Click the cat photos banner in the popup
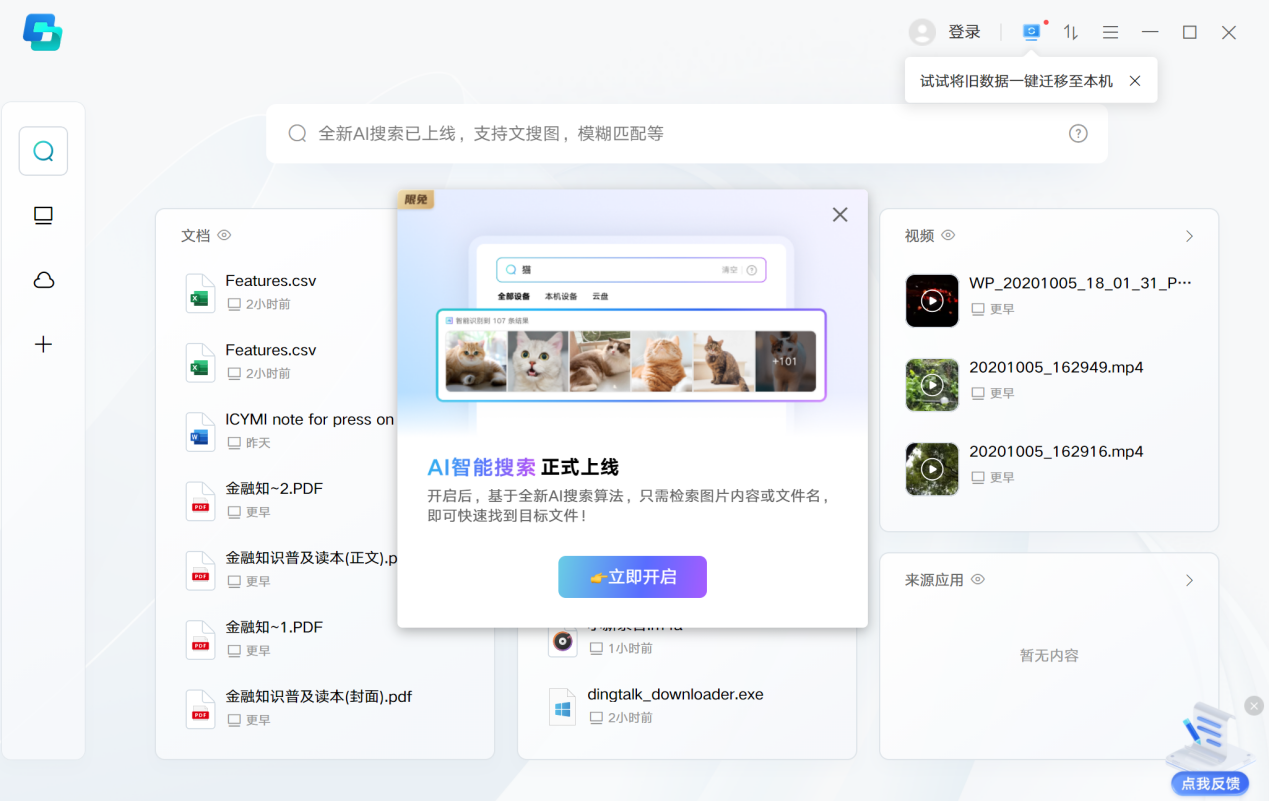 pos(632,355)
